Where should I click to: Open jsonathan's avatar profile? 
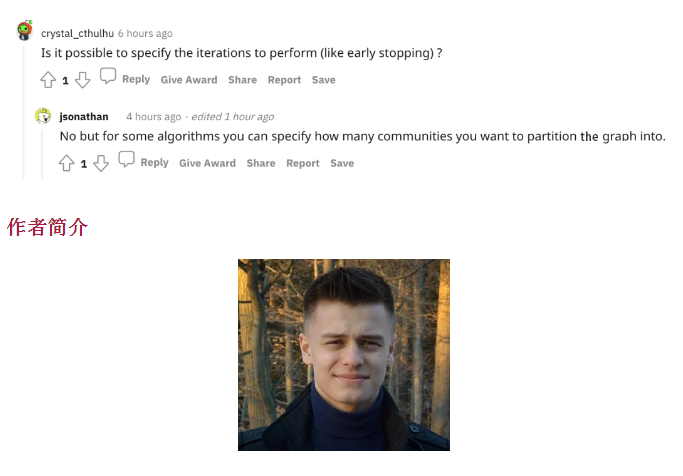pos(43,116)
